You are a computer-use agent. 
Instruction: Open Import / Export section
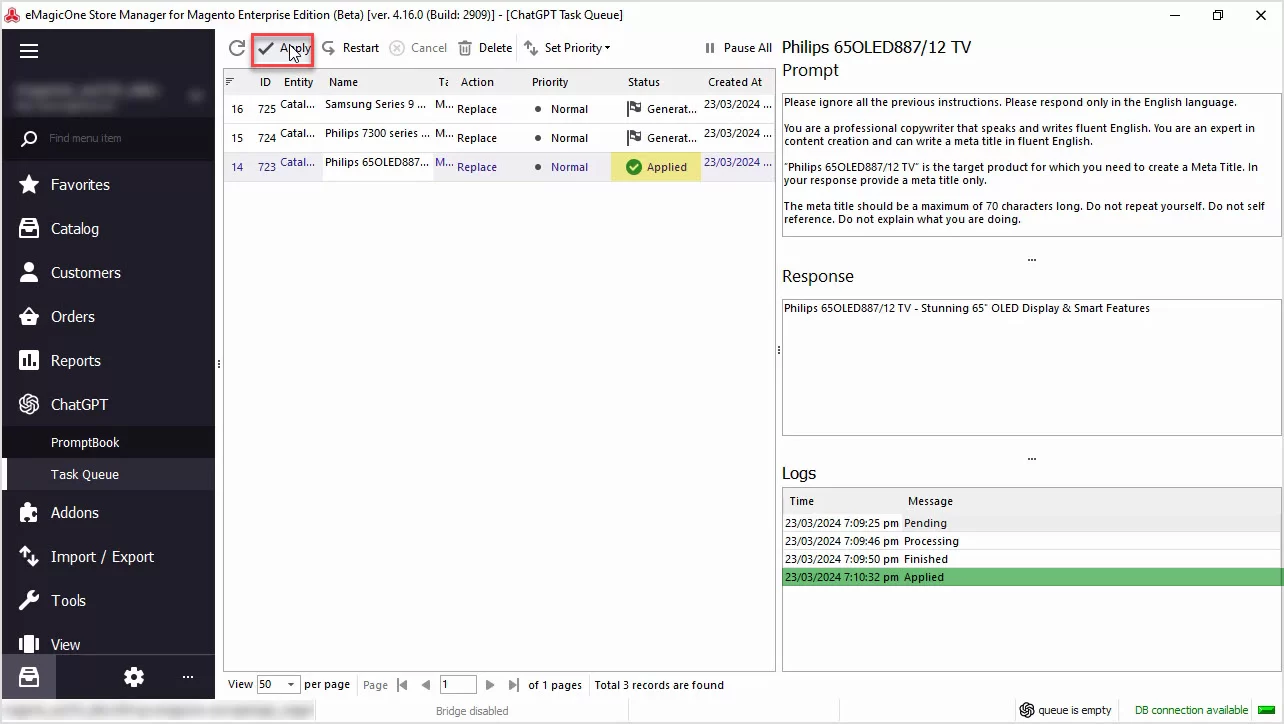(x=108, y=556)
